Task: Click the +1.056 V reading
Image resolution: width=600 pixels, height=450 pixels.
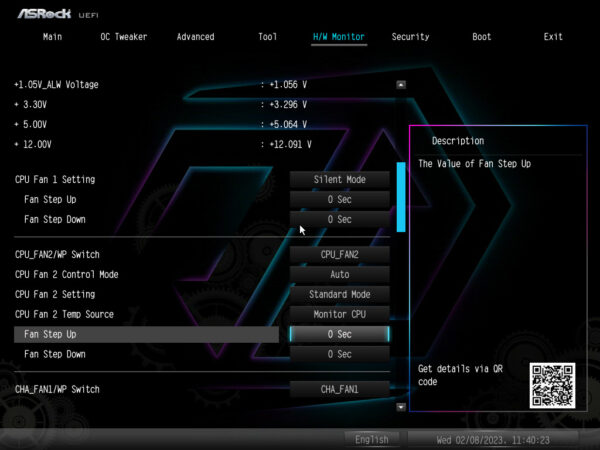Action: coord(288,85)
